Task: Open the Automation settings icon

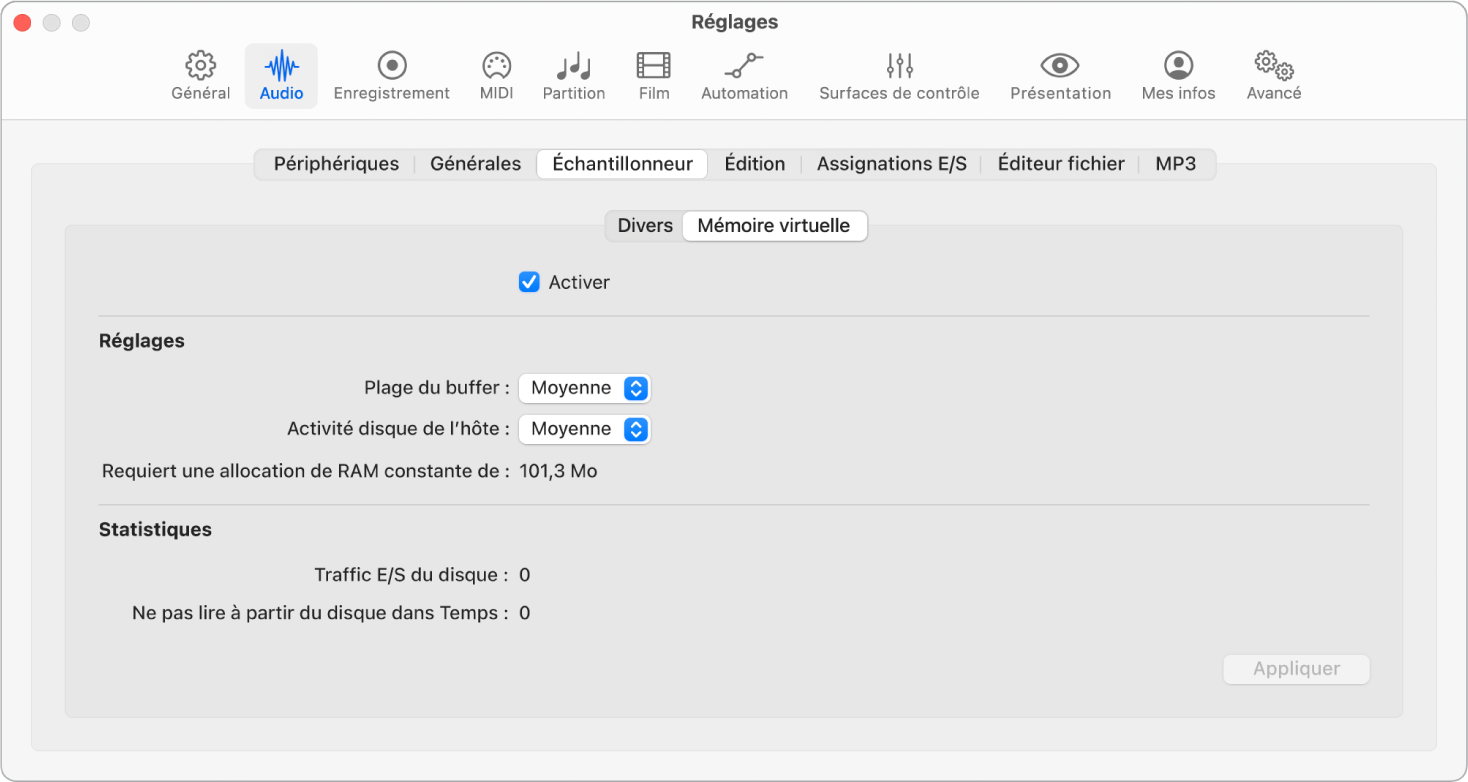Action: (x=744, y=67)
